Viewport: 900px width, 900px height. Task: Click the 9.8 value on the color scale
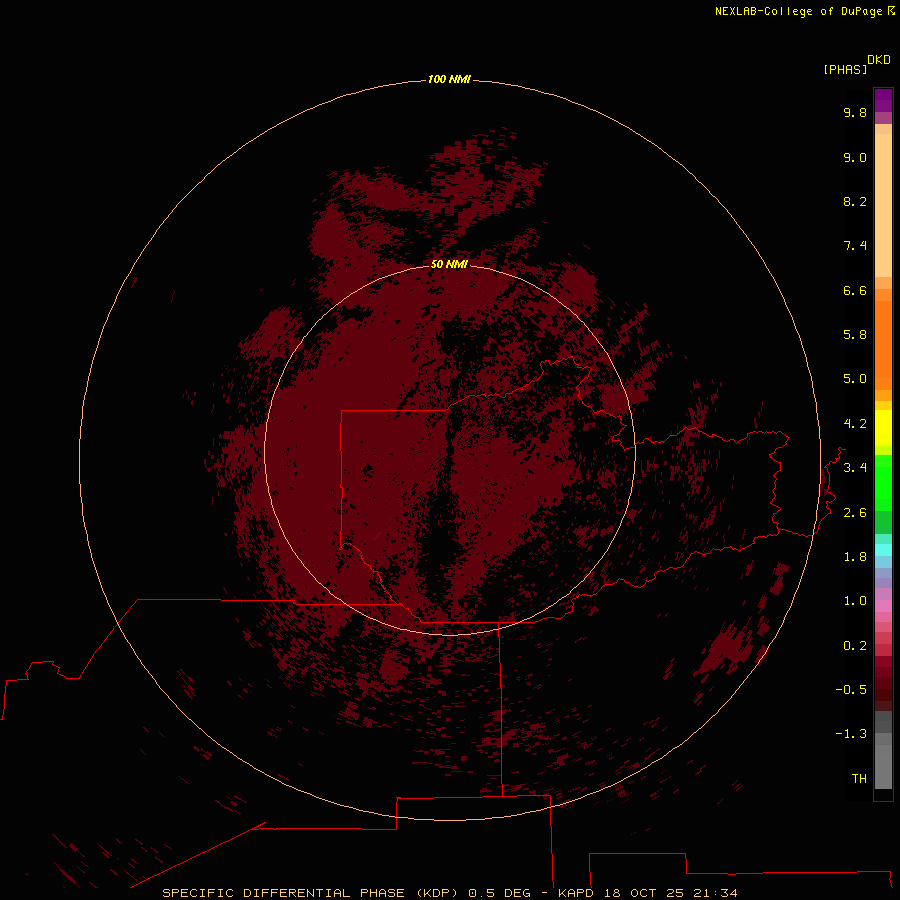855,112
